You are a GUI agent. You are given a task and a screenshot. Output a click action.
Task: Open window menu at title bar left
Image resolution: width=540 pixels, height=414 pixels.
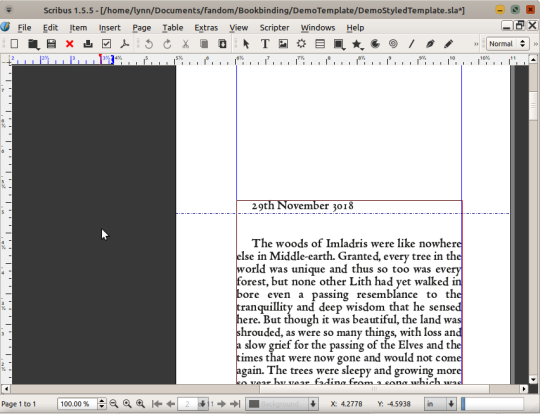(x=9, y=10)
